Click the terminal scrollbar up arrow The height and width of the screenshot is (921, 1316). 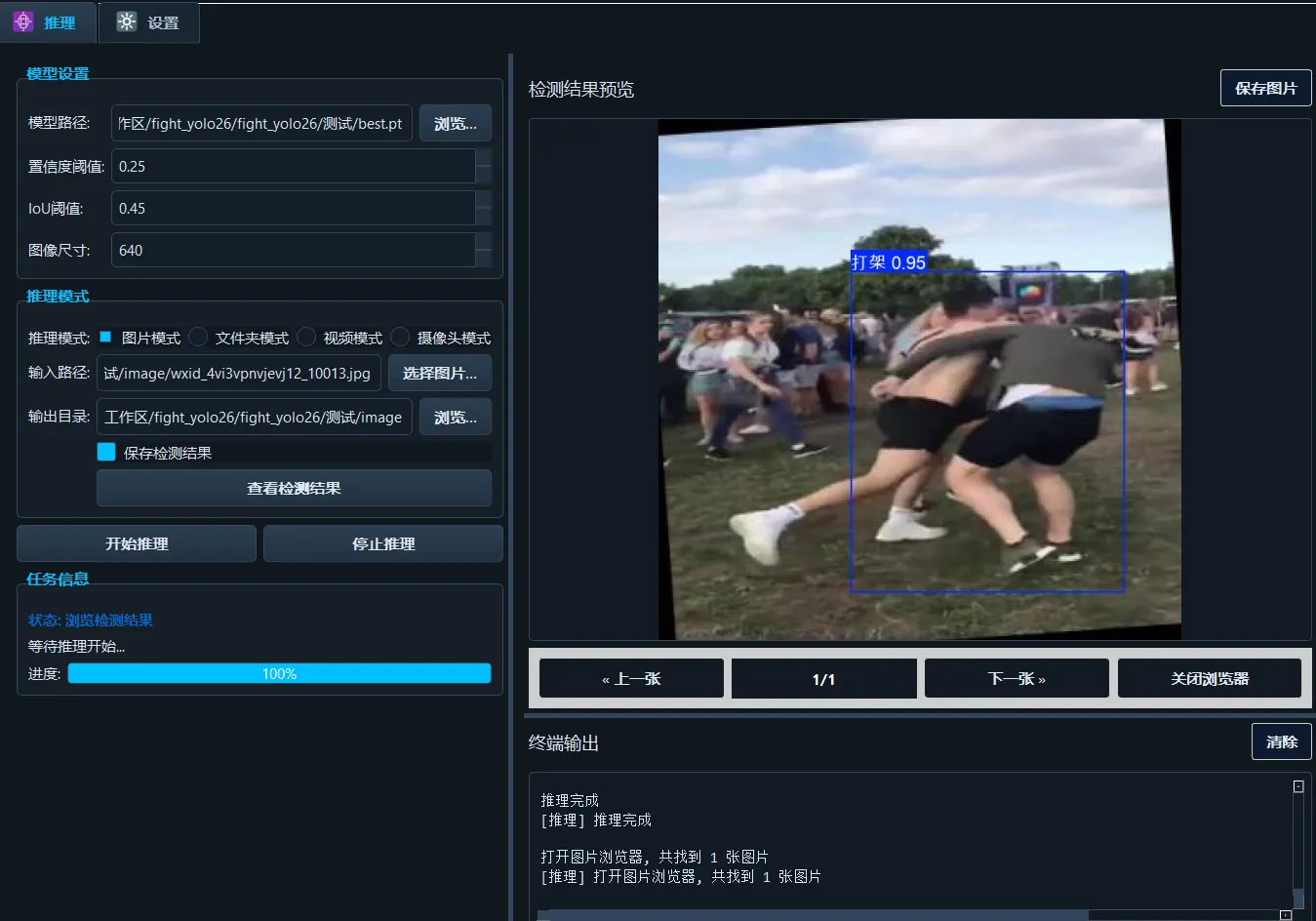1298,786
